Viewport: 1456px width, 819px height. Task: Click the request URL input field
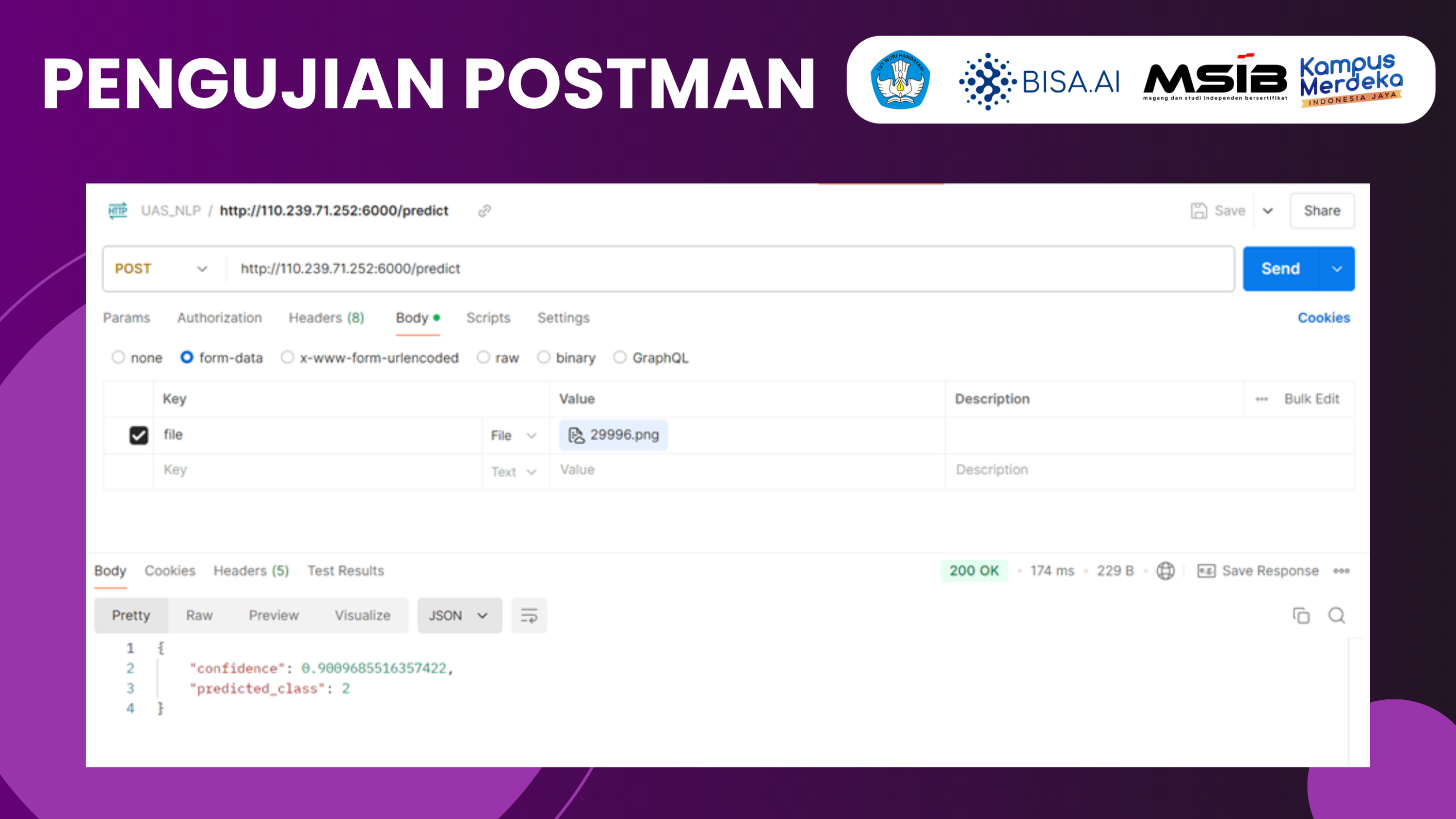(729, 268)
